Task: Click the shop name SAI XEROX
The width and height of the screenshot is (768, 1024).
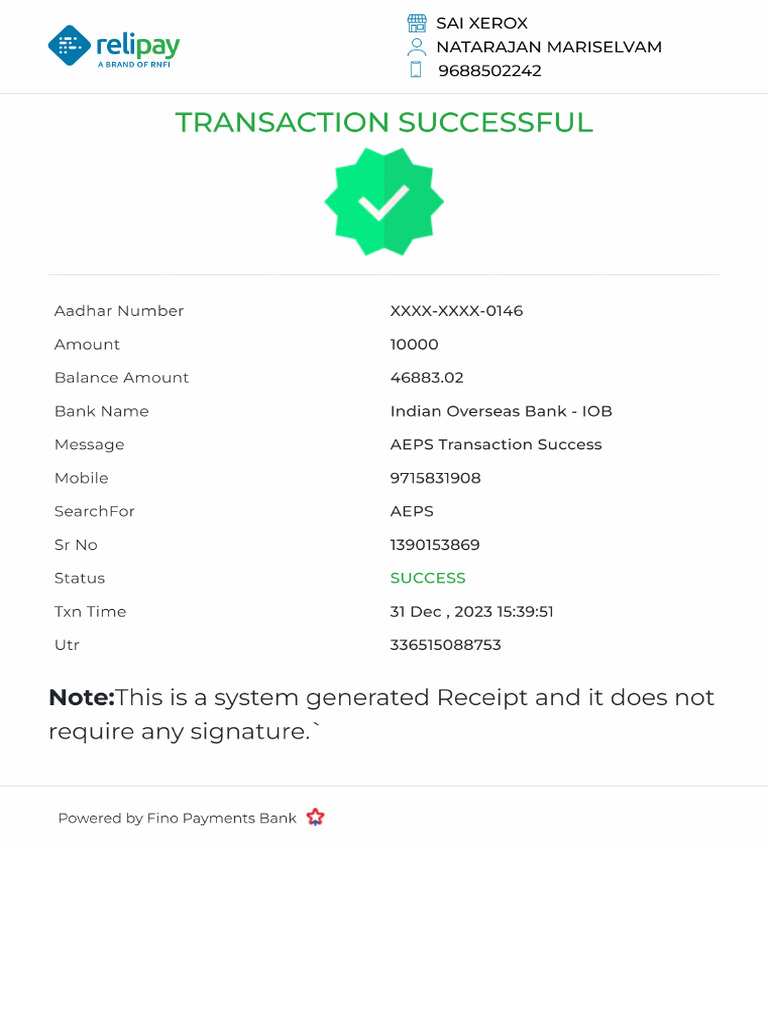Action: 481,23
